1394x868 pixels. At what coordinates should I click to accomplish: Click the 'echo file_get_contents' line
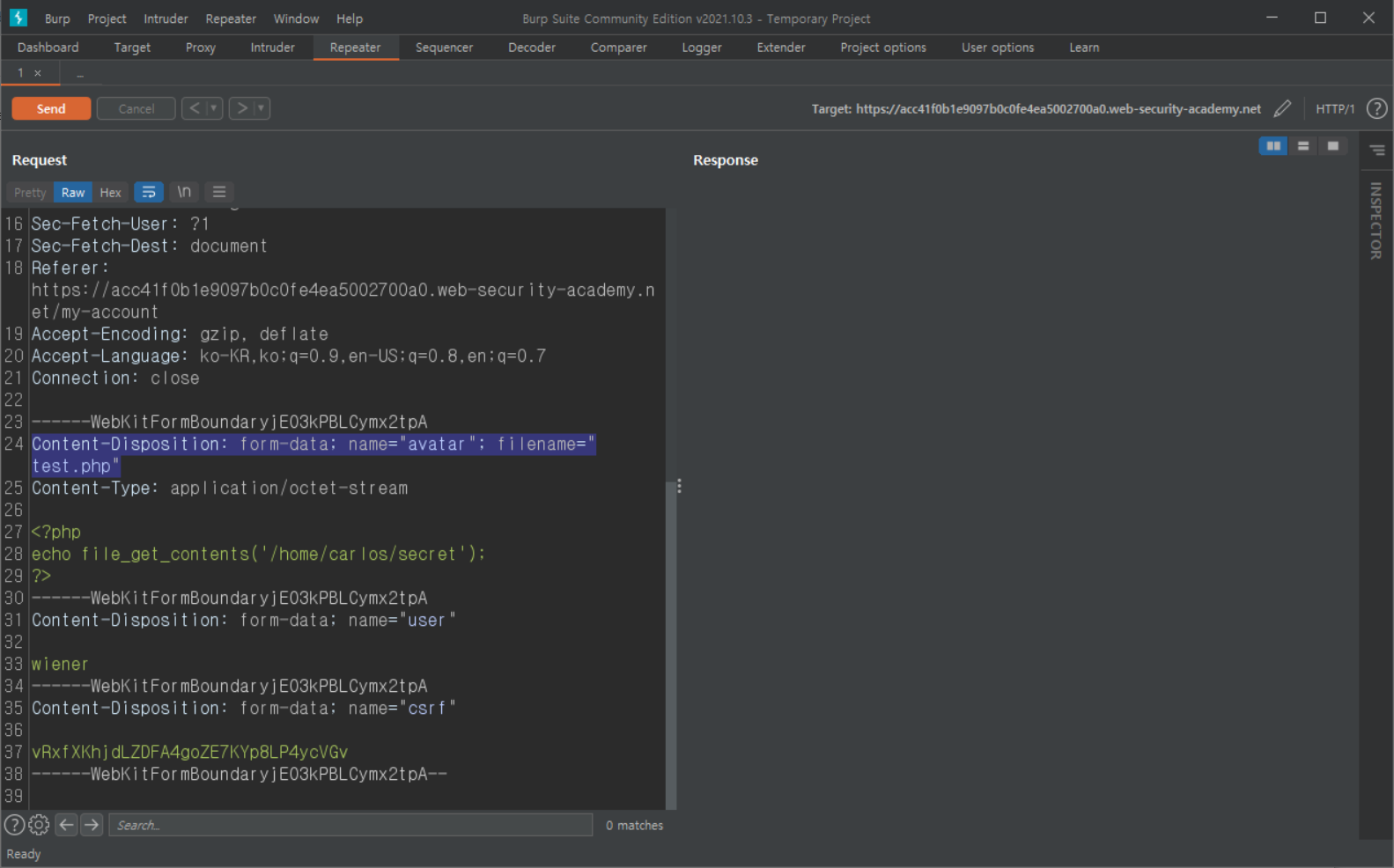click(258, 554)
